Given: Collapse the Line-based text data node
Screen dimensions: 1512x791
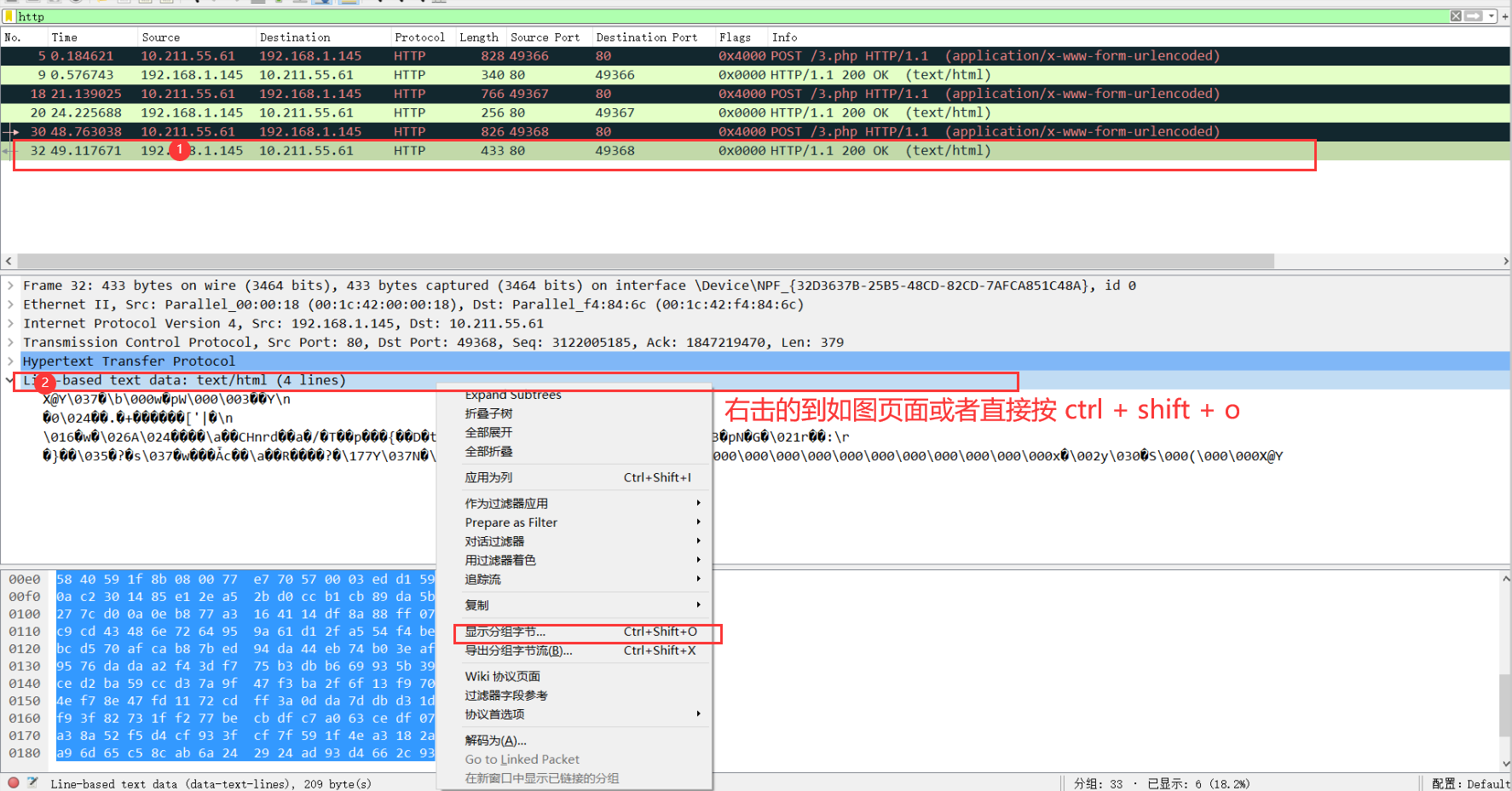Looking at the screenshot, I should coord(10,380).
